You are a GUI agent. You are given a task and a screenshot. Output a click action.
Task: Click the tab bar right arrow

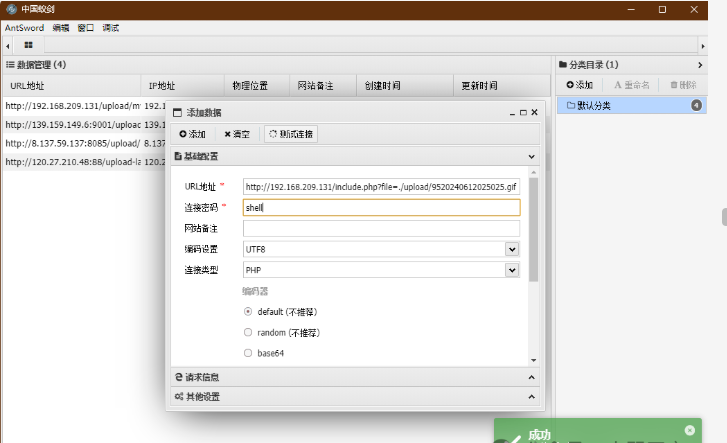(703, 46)
